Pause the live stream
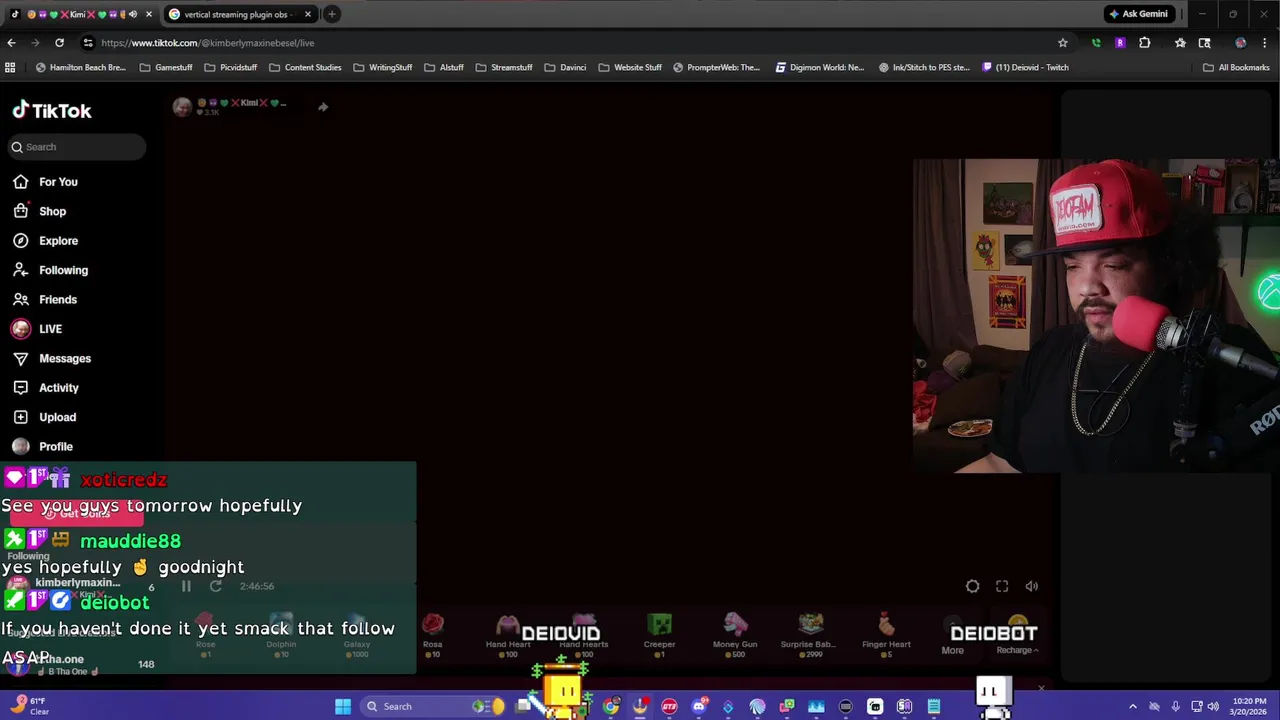The image size is (1280, 720). 186,586
